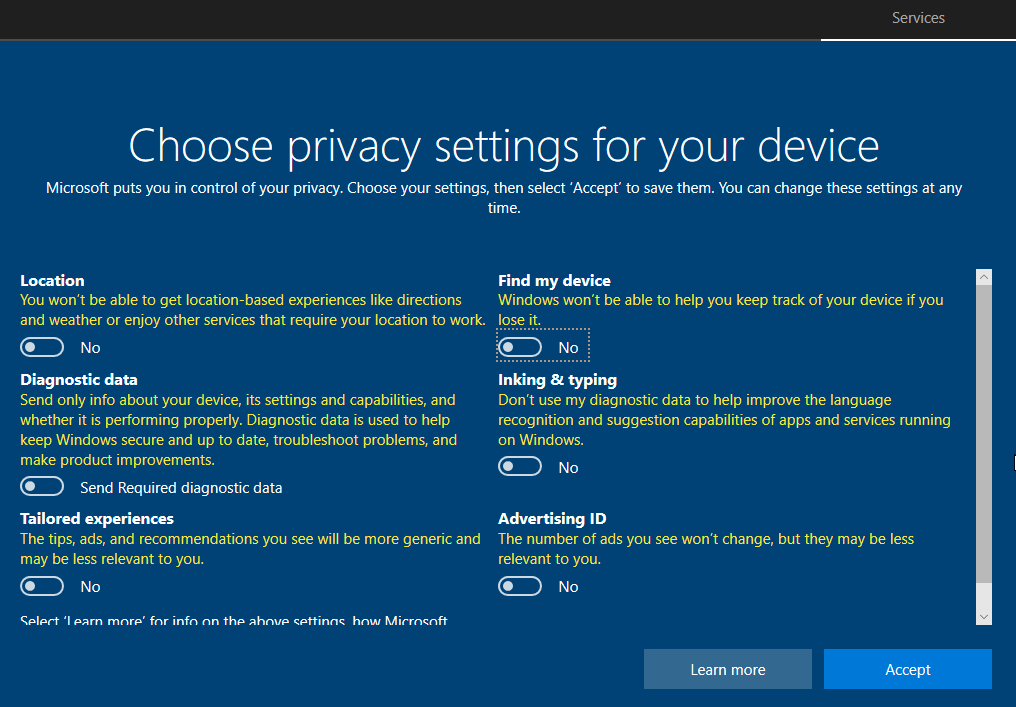Screen dimensions: 1016x707
Task: Click the scrollbar down arrow
Action: (x=984, y=617)
